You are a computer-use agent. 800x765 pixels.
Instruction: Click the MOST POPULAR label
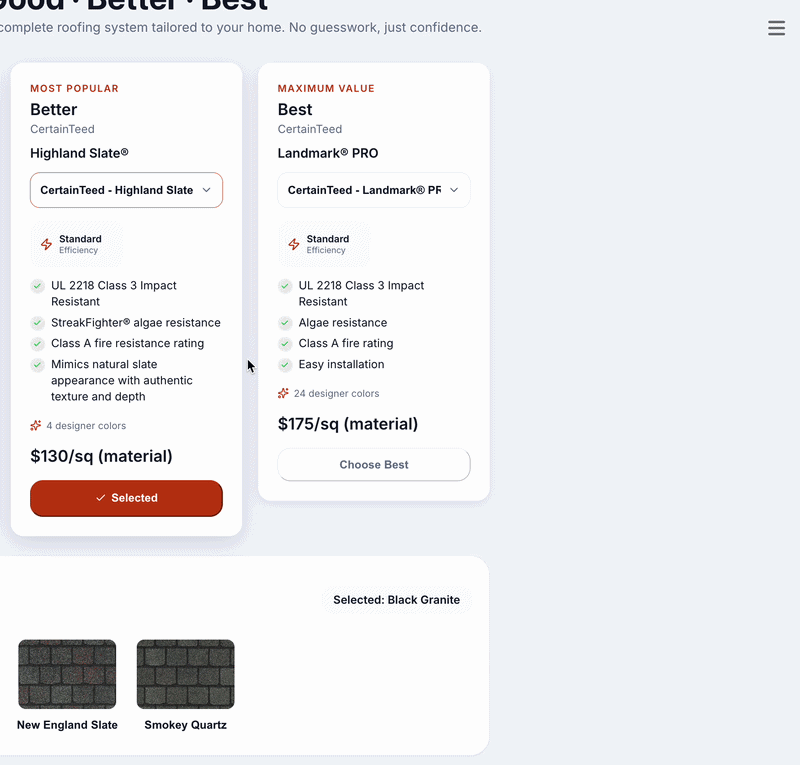[x=74, y=88]
